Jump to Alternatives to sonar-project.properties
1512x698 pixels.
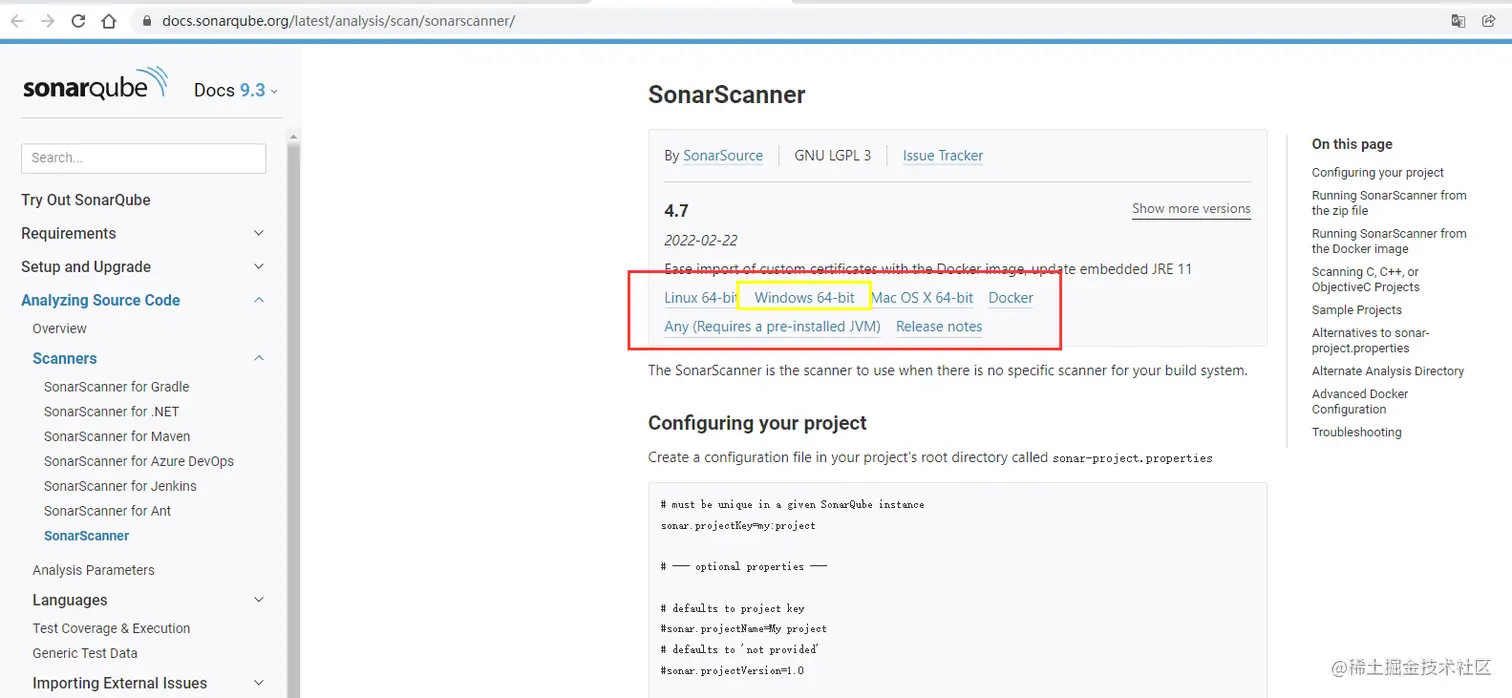(1370, 340)
